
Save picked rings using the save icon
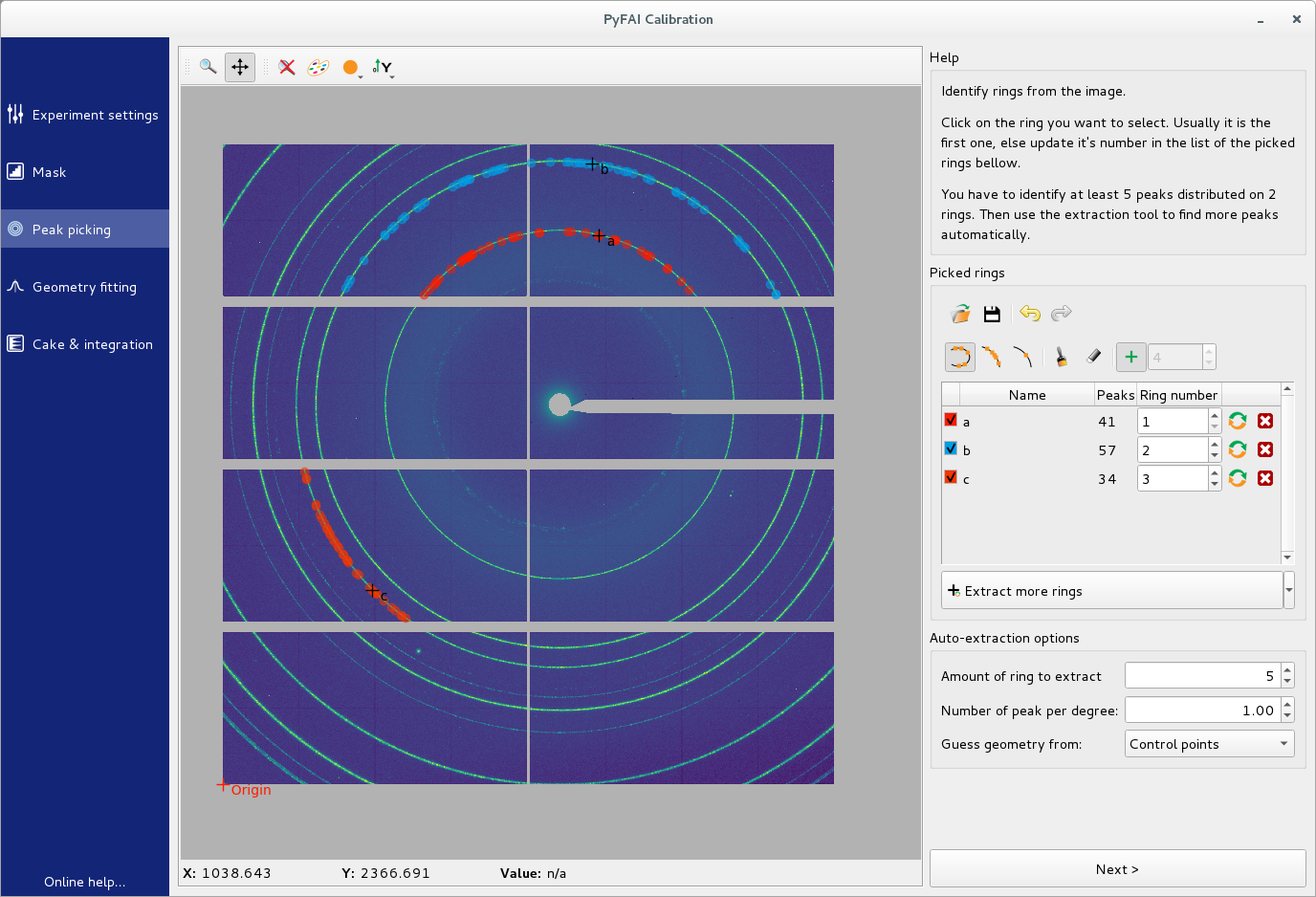(992, 313)
